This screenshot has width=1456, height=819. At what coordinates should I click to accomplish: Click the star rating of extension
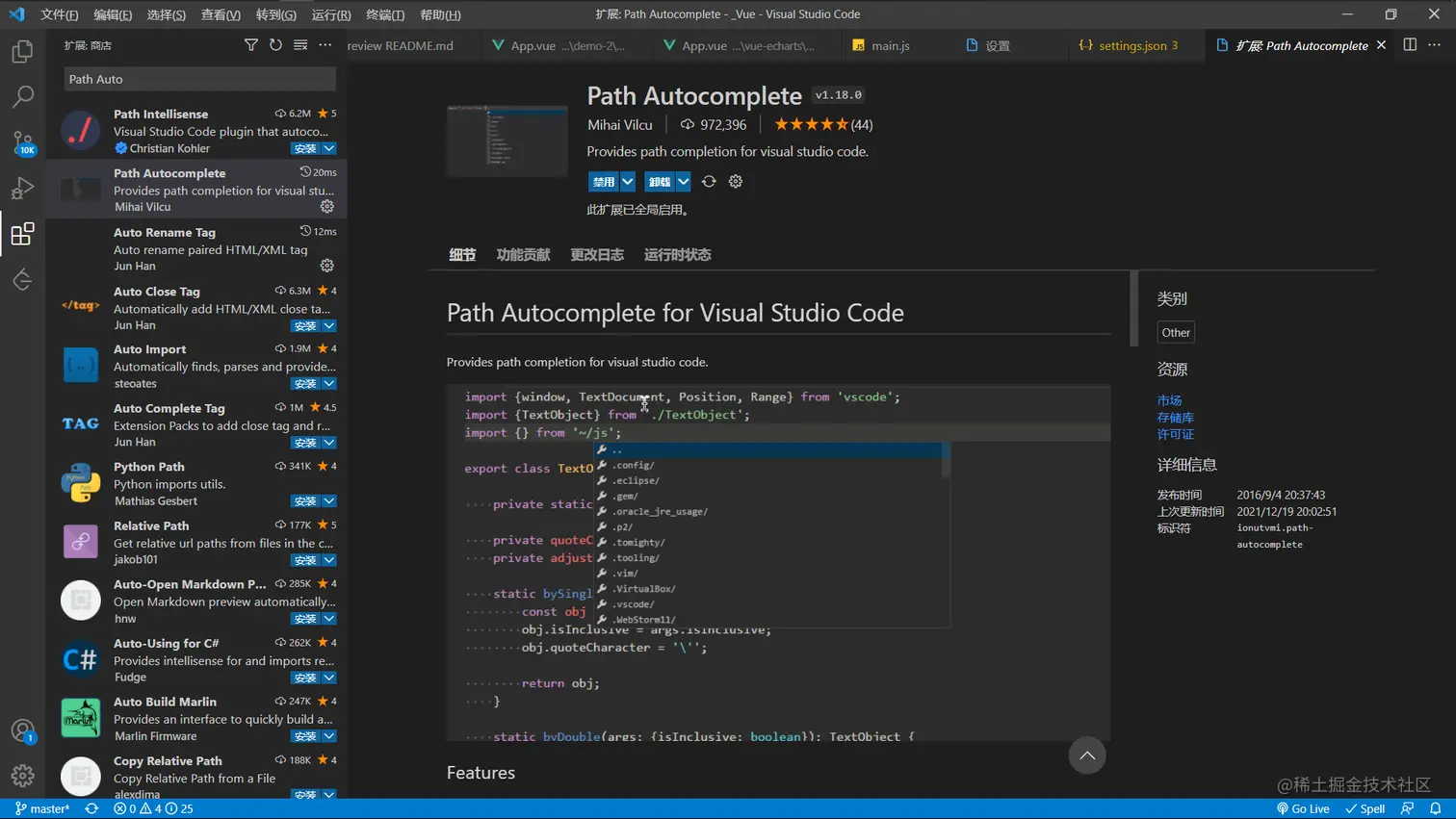tap(823, 125)
